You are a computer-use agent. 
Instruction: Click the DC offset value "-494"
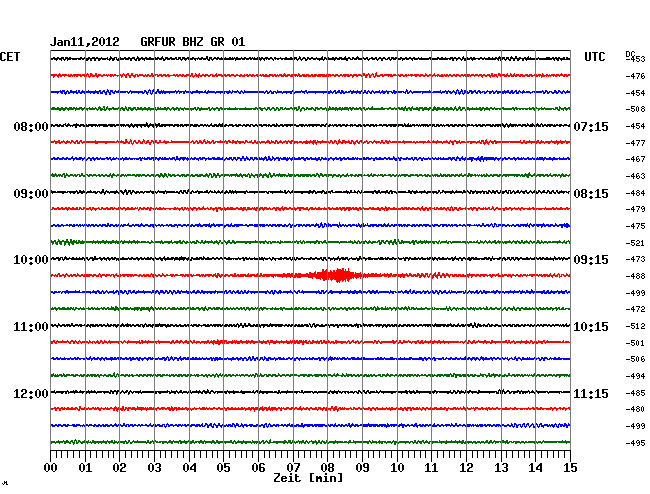pos(635,376)
